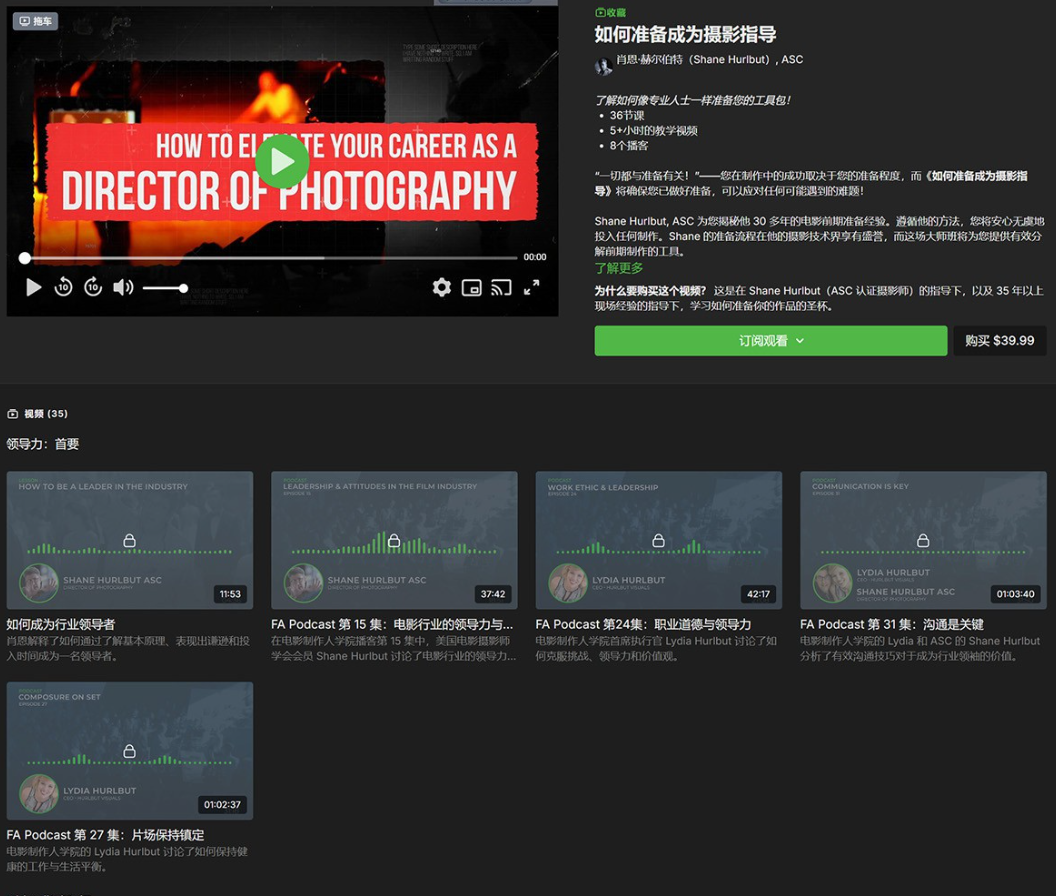Click 了解更多 to read more
This screenshot has width=1056, height=896.
point(618,268)
